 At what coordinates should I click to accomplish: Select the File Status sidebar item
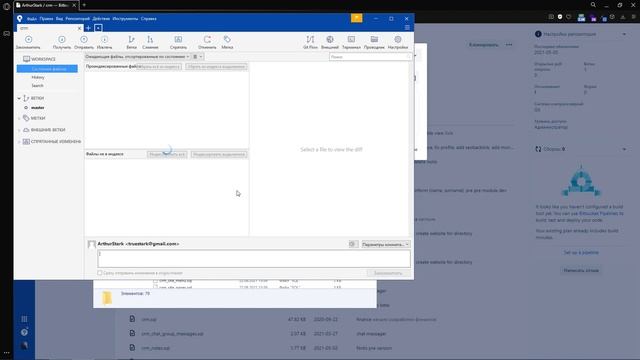click(x=47, y=69)
